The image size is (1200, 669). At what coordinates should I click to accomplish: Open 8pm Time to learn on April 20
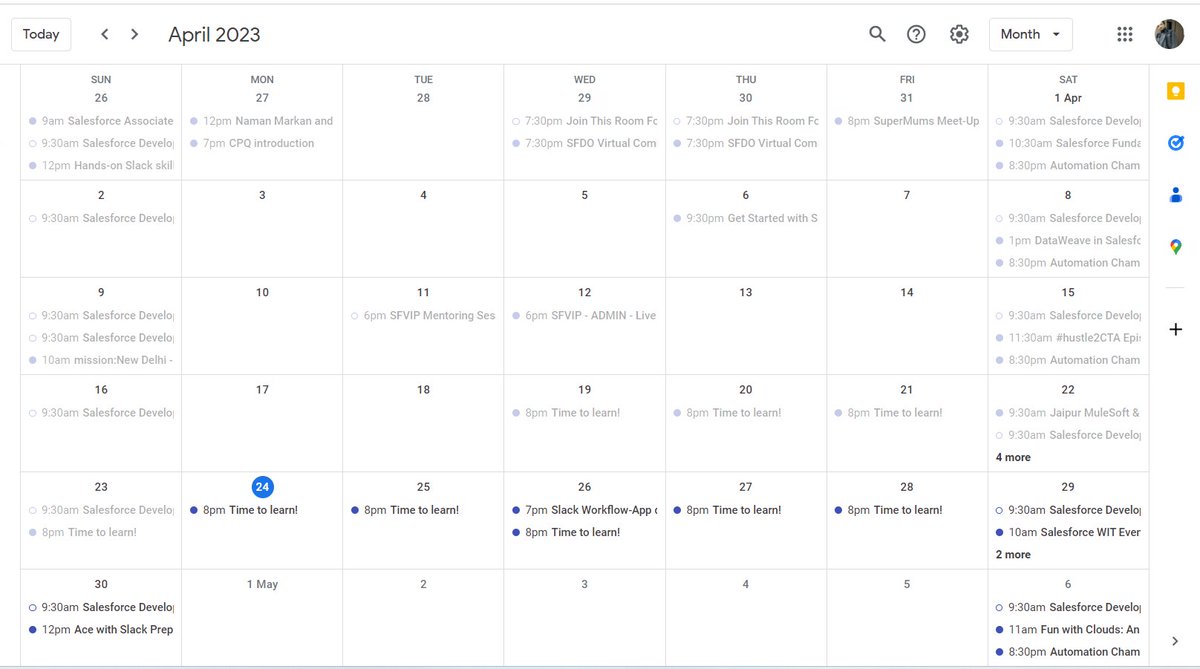click(x=745, y=412)
